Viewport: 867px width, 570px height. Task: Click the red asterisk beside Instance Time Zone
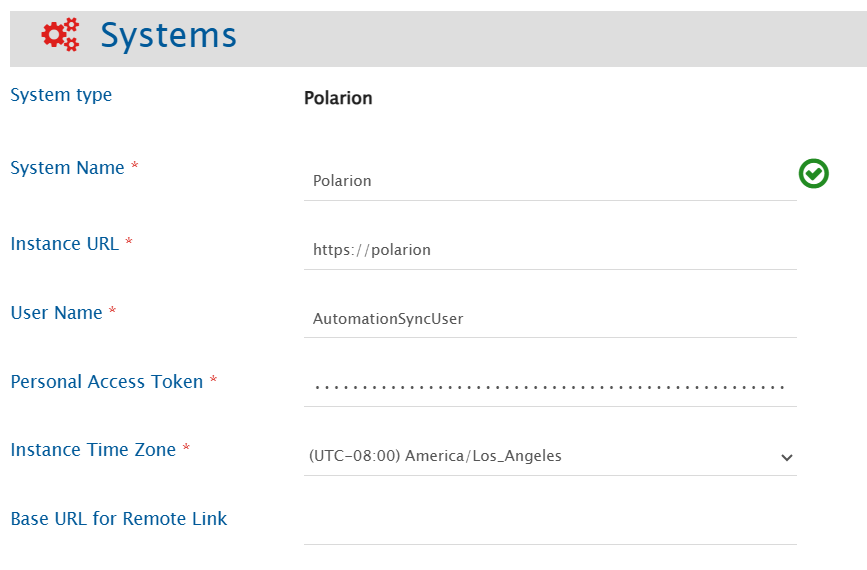pyautogui.click(x=186, y=448)
